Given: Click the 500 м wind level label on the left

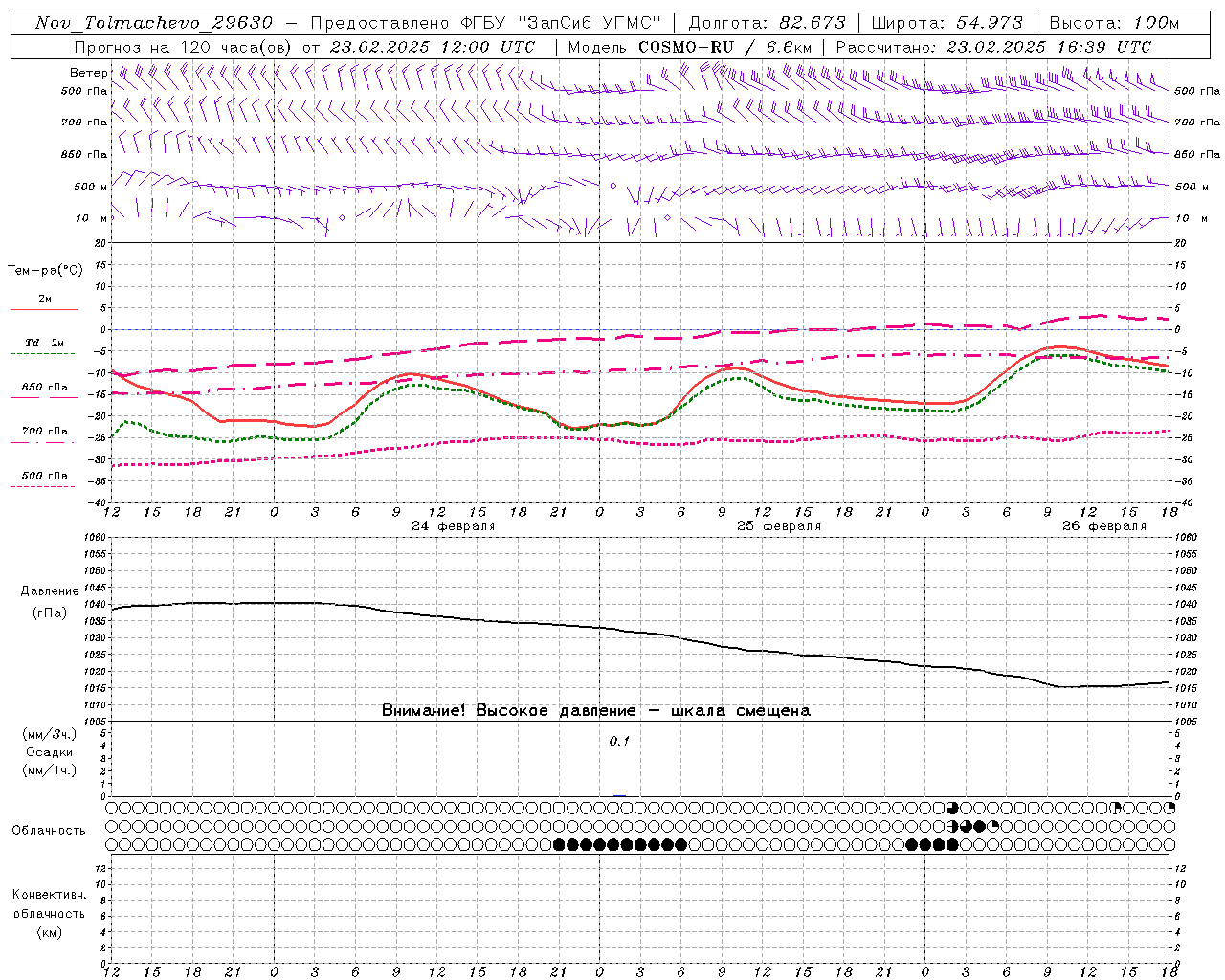Looking at the screenshot, I should coord(91,187).
